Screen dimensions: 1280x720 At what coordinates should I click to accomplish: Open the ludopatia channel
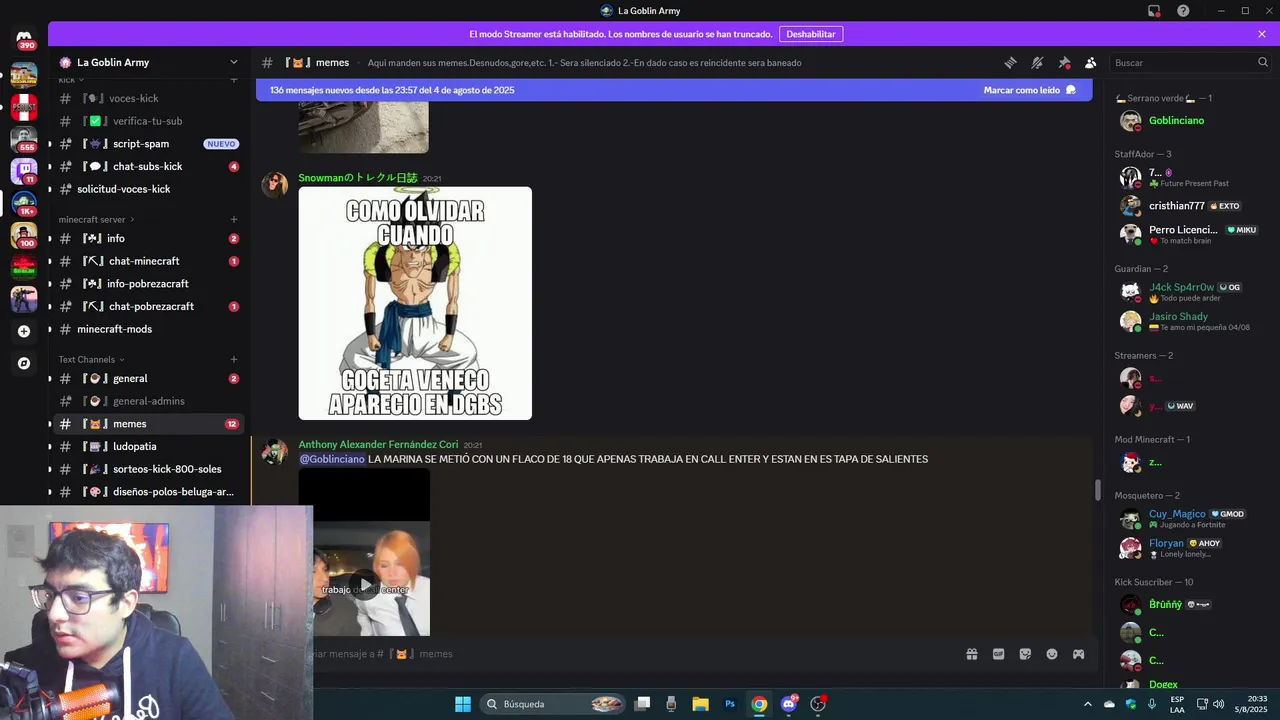pos(148,446)
